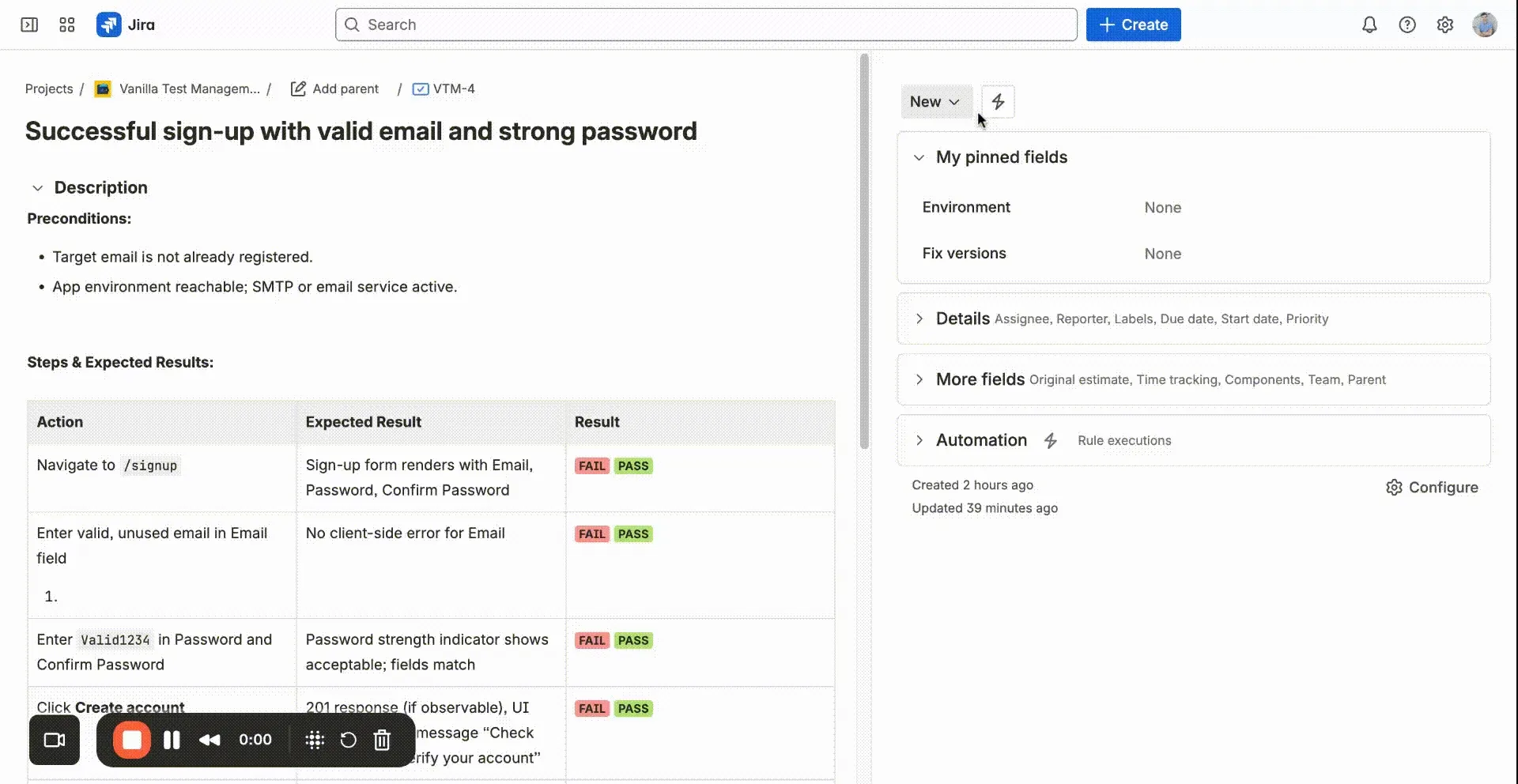The image size is (1518, 784).
Task: Click Configure next to rule executions
Action: click(x=1432, y=487)
